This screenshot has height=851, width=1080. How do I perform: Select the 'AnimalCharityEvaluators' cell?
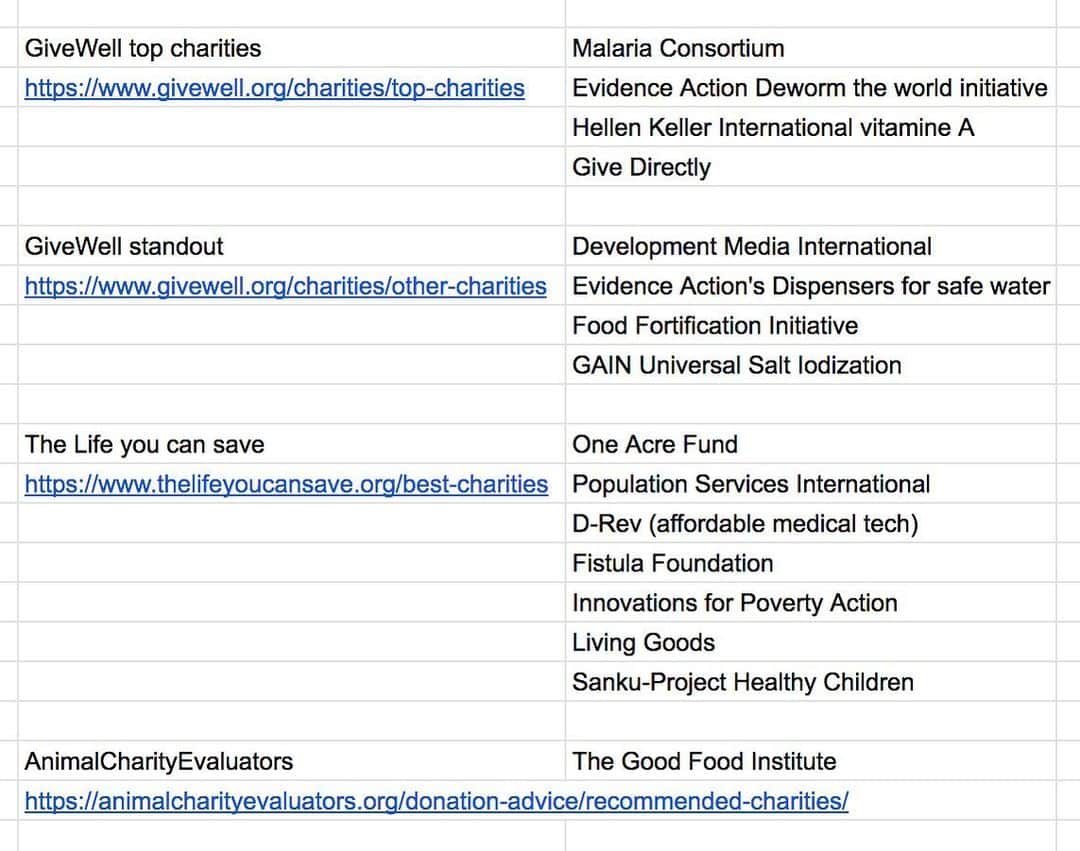point(291,761)
